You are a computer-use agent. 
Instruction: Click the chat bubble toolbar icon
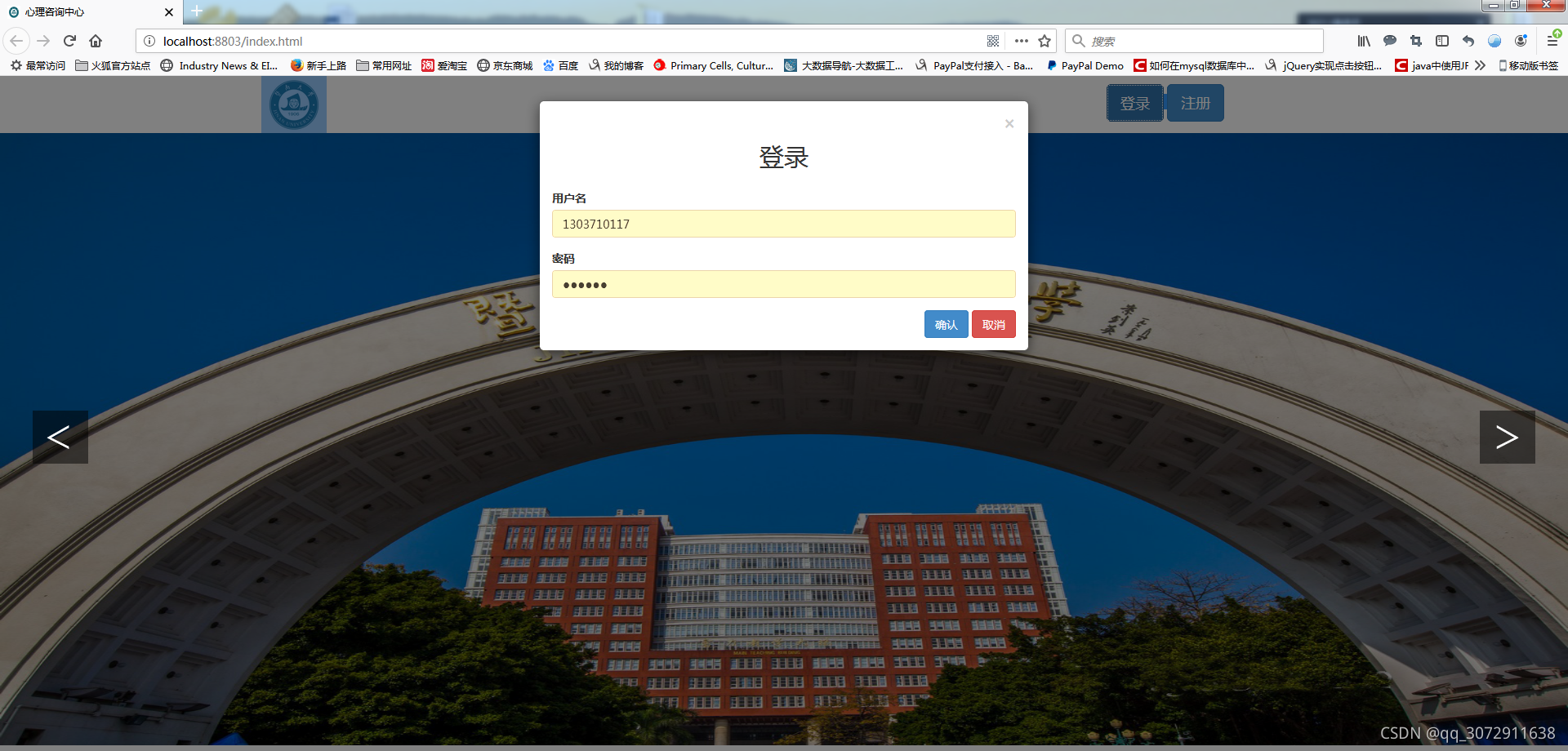(1390, 41)
